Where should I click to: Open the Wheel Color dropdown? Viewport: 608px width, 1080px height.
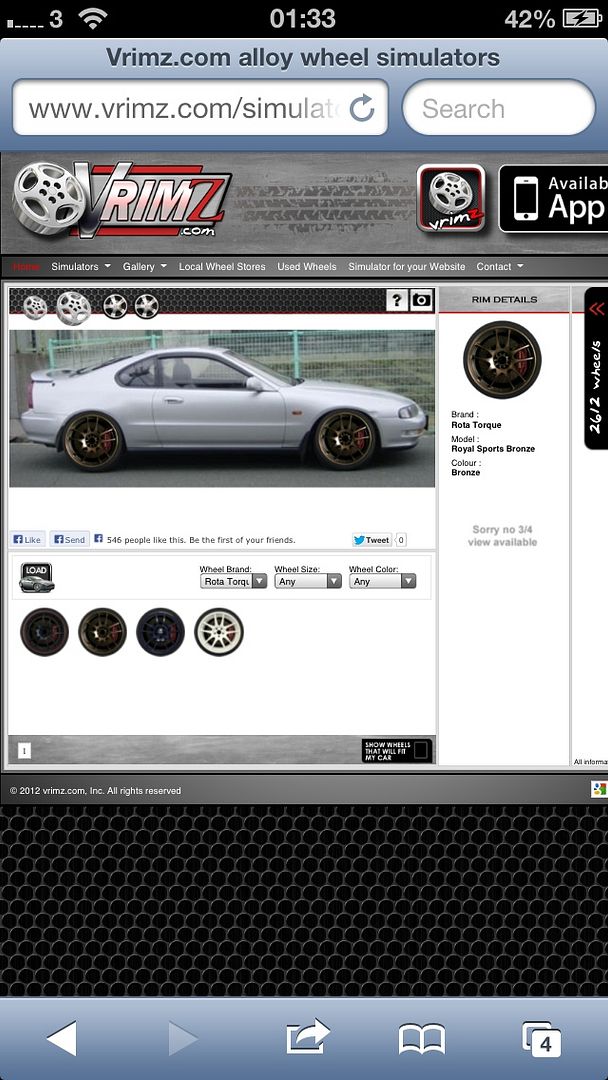point(382,581)
